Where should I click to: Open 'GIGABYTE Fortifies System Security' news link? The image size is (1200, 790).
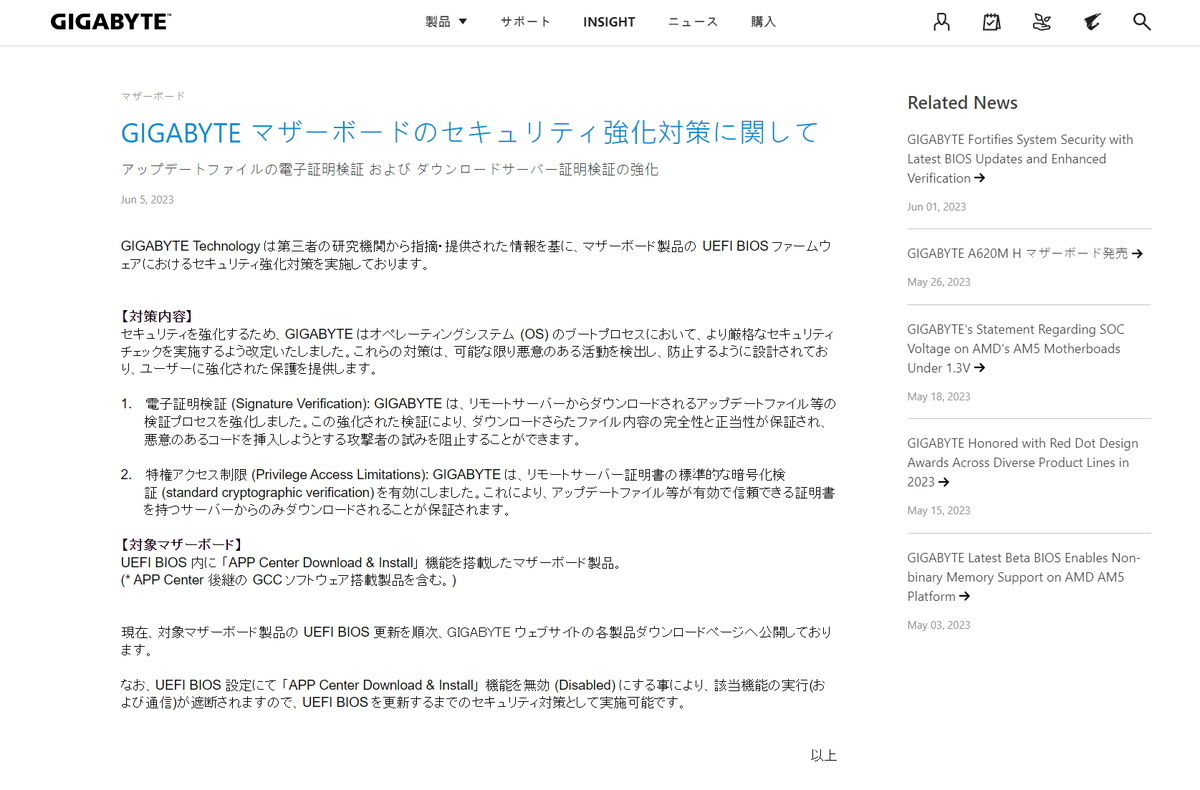(x=1020, y=159)
